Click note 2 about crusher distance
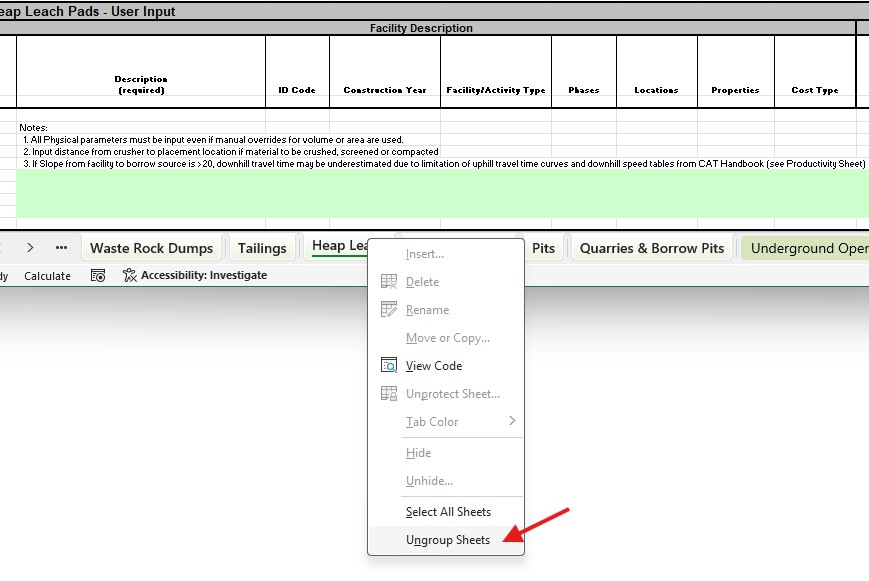 tap(231, 152)
